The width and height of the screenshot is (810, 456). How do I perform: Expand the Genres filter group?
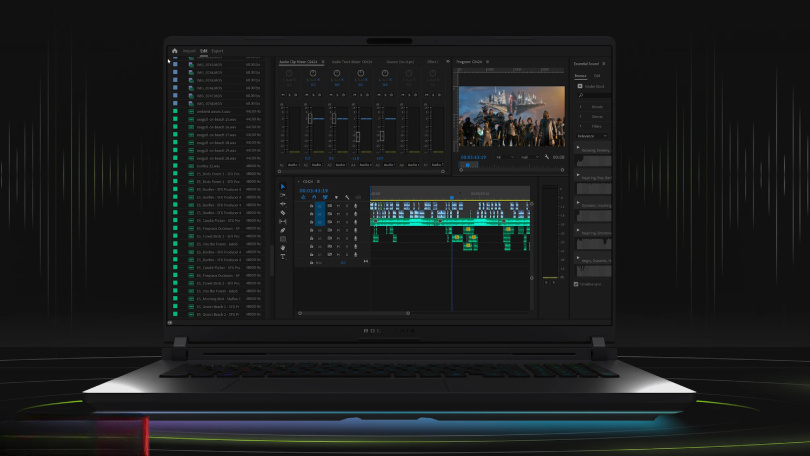tap(580, 116)
